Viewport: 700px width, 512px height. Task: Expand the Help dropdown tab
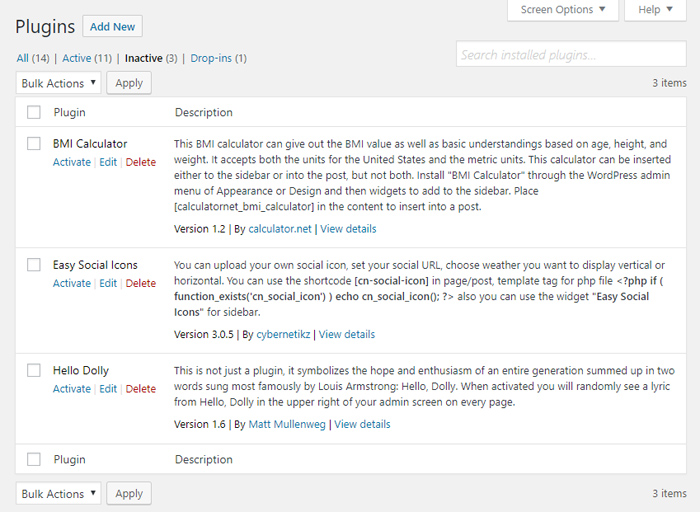click(655, 10)
